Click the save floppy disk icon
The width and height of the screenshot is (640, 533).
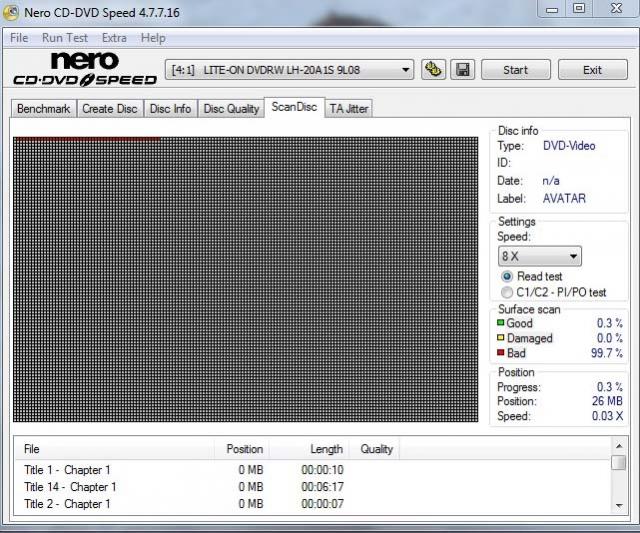(x=462, y=70)
